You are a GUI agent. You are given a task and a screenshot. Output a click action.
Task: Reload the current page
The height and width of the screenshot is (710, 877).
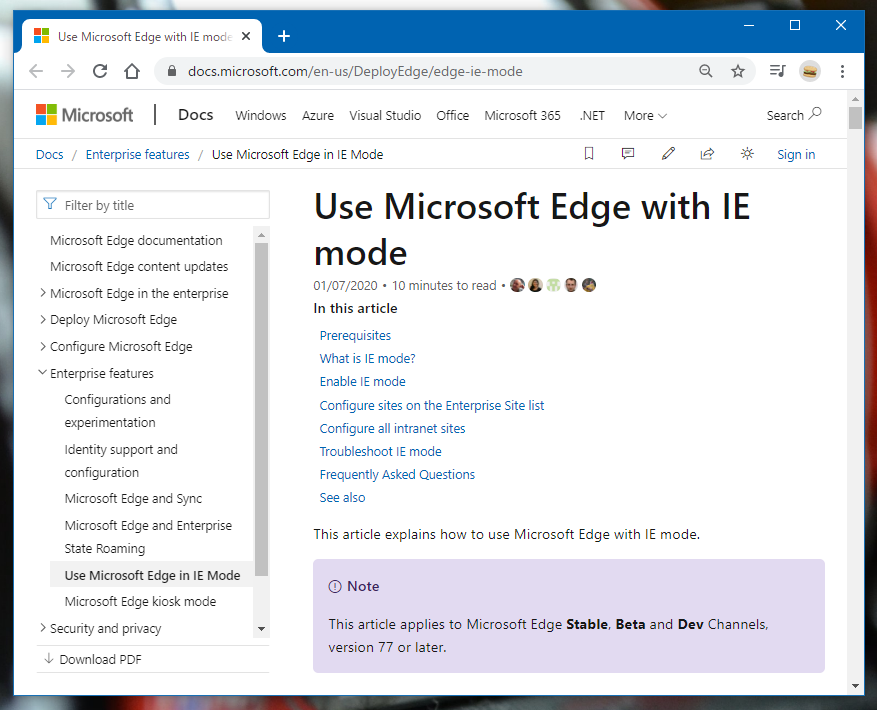pos(100,72)
